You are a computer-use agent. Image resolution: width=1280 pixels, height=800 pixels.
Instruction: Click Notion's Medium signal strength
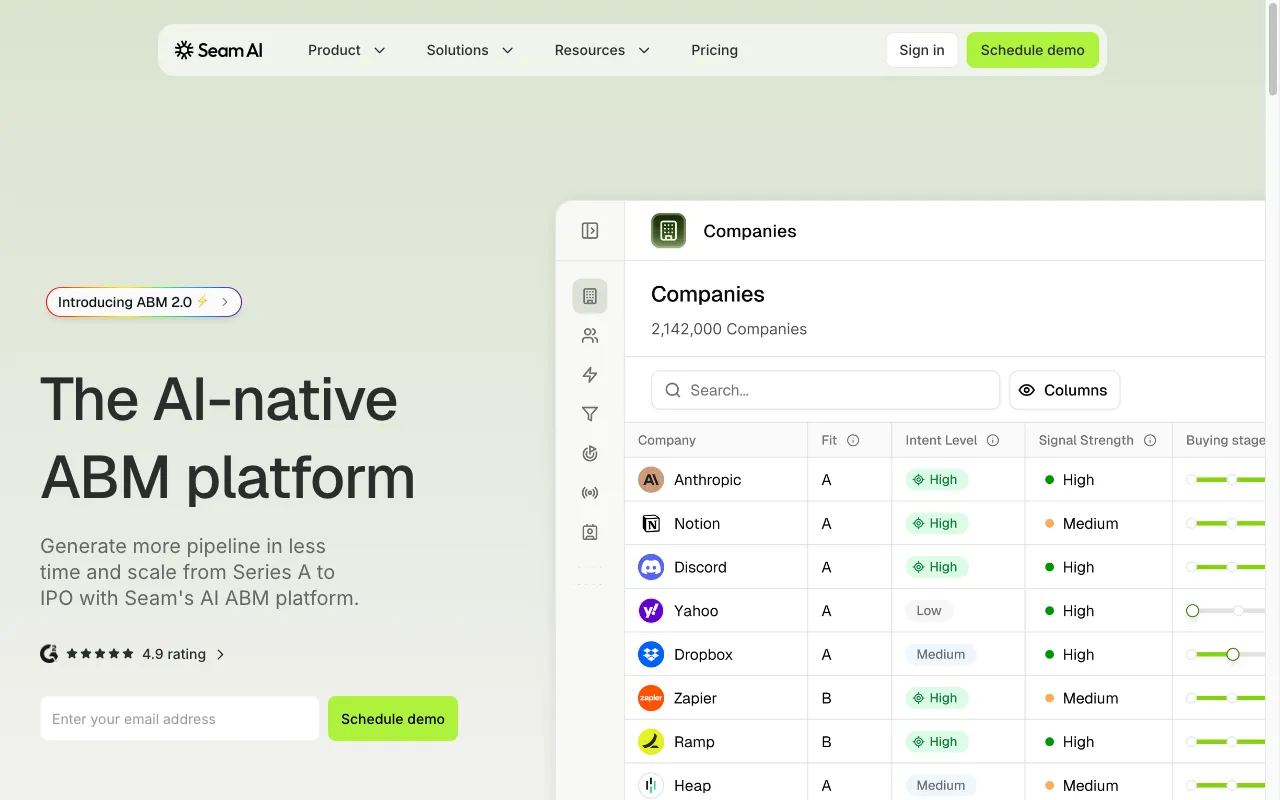(x=1082, y=524)
